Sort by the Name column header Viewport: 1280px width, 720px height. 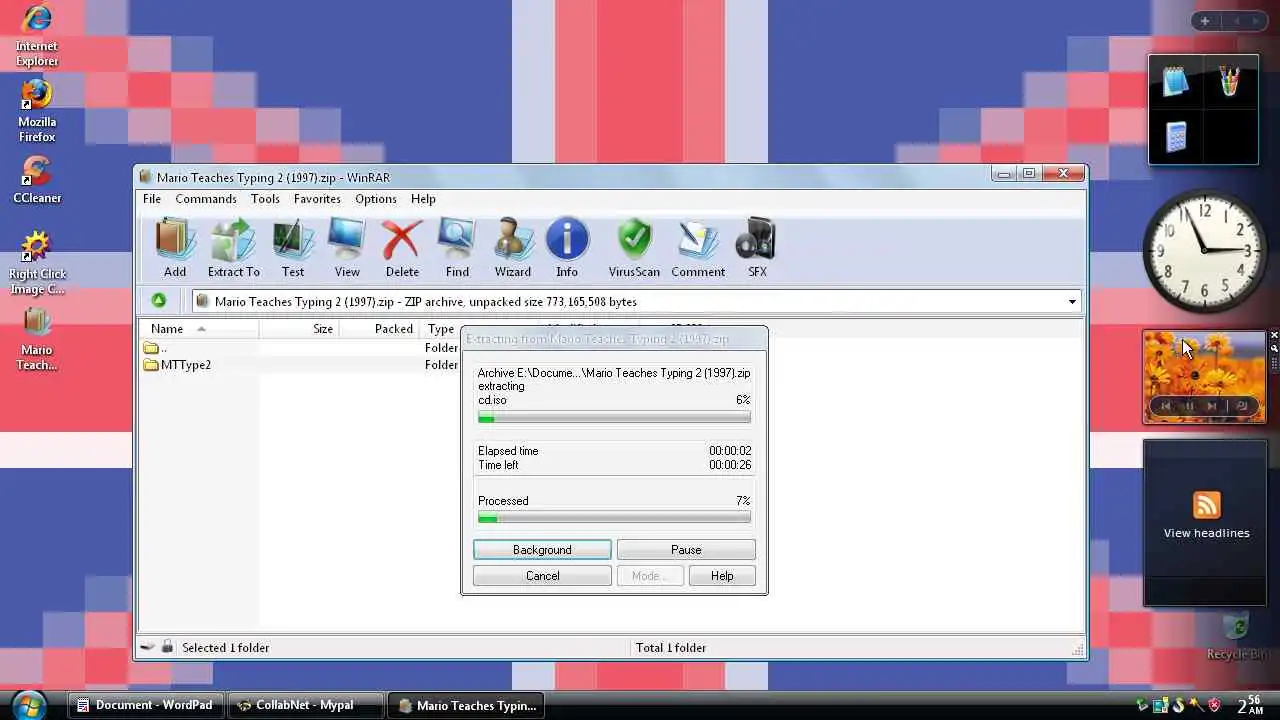(199, 329)
